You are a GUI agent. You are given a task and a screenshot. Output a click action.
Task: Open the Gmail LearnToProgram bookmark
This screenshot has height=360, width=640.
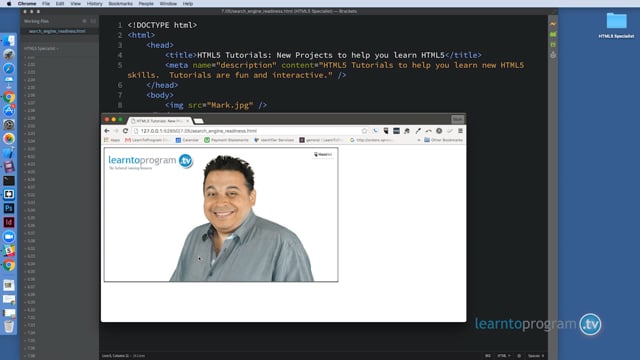click(147, 140)
